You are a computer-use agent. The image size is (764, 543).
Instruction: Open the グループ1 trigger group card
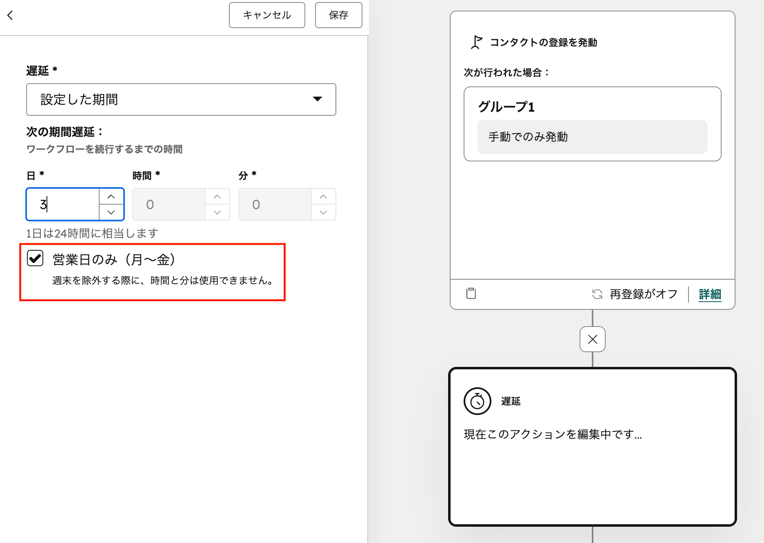point(592,124)
